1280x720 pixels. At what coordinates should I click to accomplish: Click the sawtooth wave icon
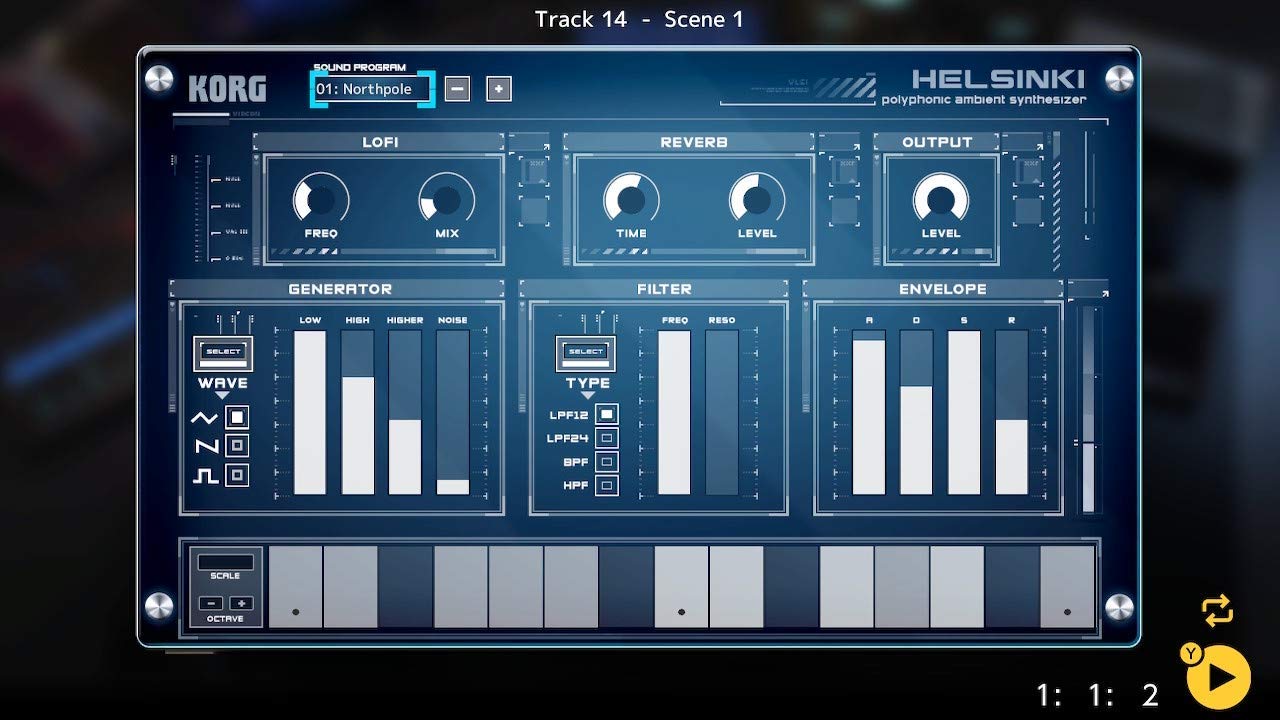pyautogui.click(x=205, y=446)
